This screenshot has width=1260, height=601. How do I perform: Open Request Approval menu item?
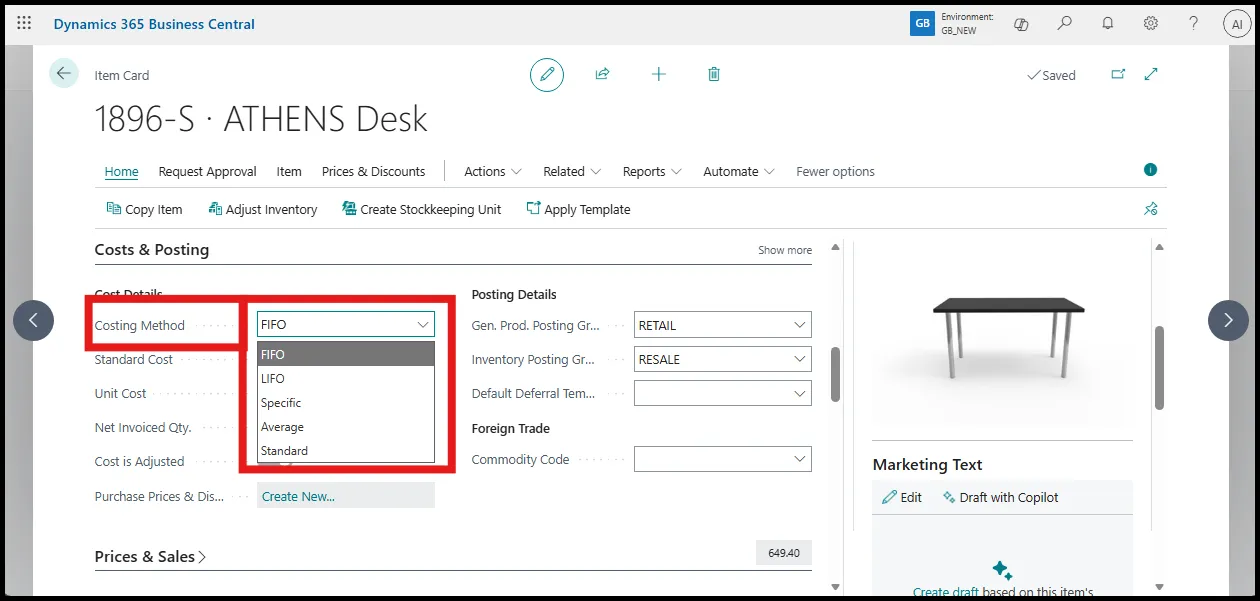click(x=207, y=171)
